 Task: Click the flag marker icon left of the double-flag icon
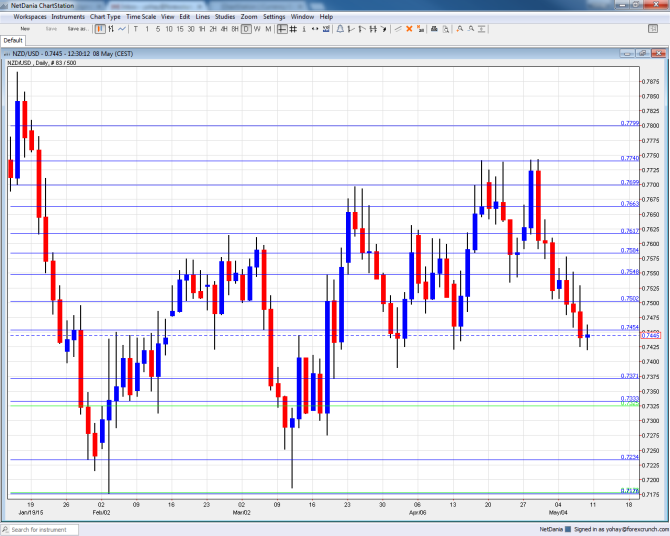(362, 29)
